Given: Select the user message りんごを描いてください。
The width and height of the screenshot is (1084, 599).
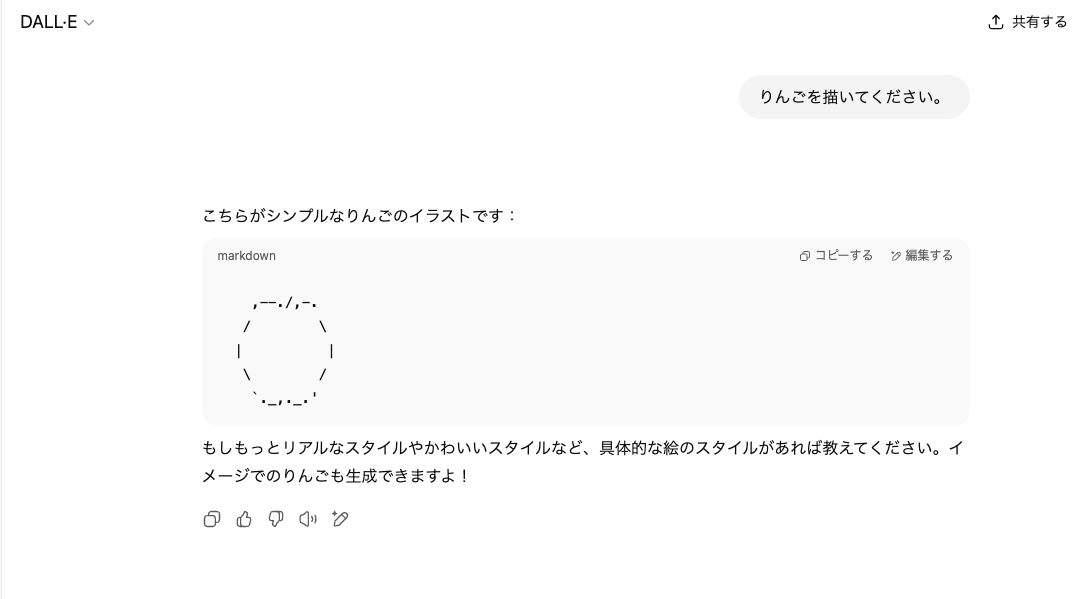Looking at the screenshot, I should [854, 97].
